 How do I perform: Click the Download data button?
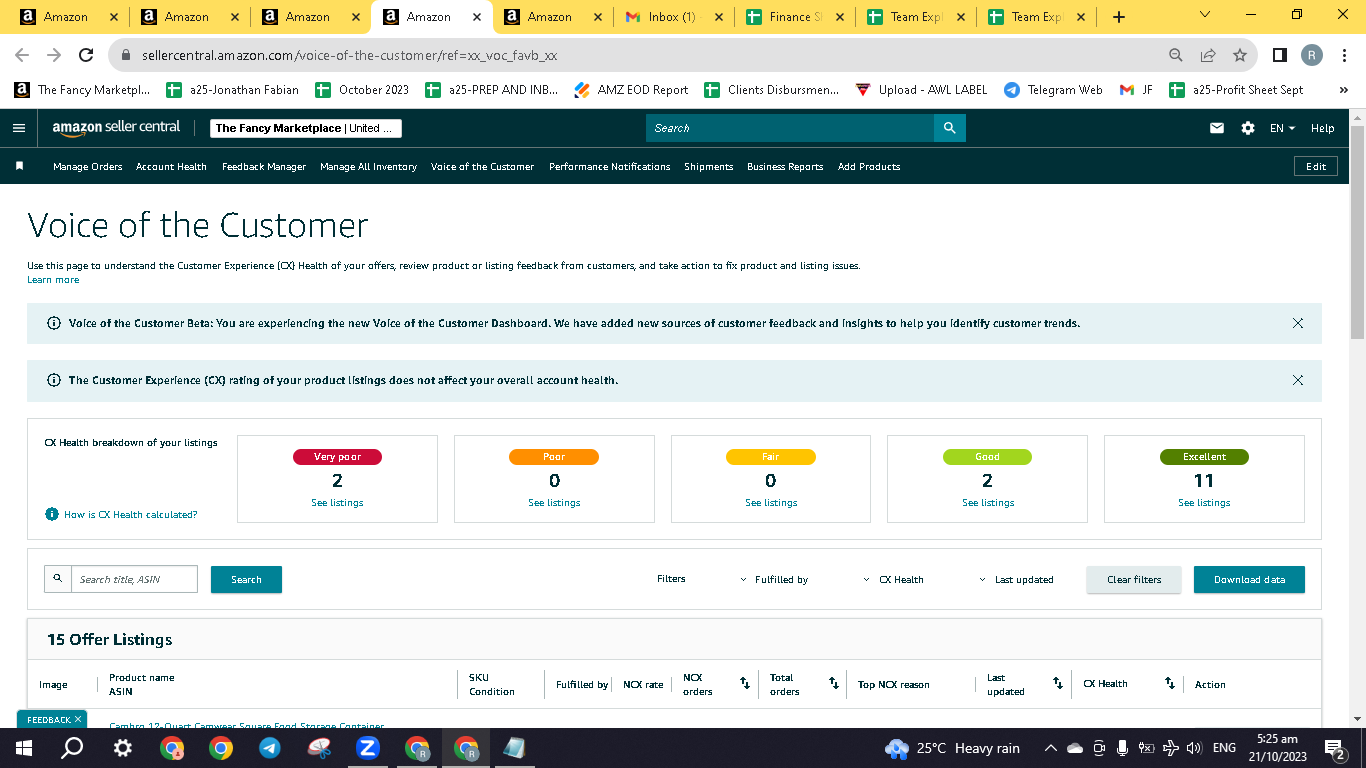pyautogui.click(x=1249, y=580)
